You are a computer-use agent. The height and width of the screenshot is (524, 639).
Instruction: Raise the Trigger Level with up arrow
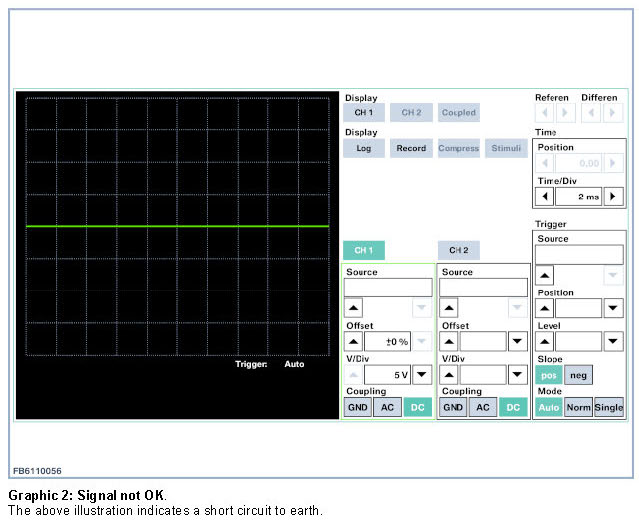coord(545,341)
